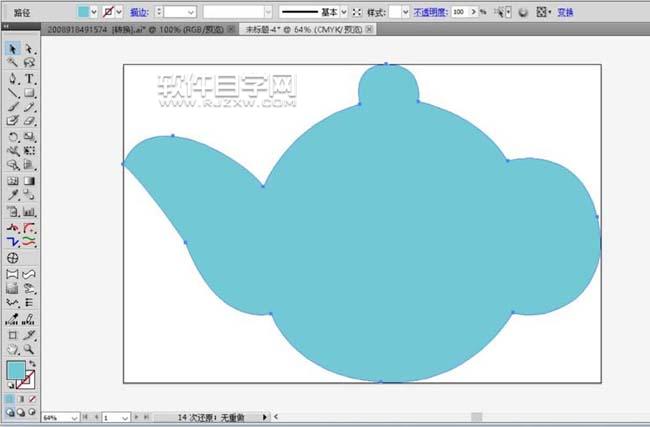Open the stroke weight dropdown

click(191, 12)
